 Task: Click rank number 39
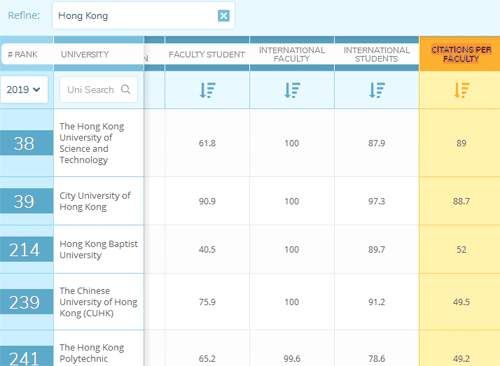24,201
